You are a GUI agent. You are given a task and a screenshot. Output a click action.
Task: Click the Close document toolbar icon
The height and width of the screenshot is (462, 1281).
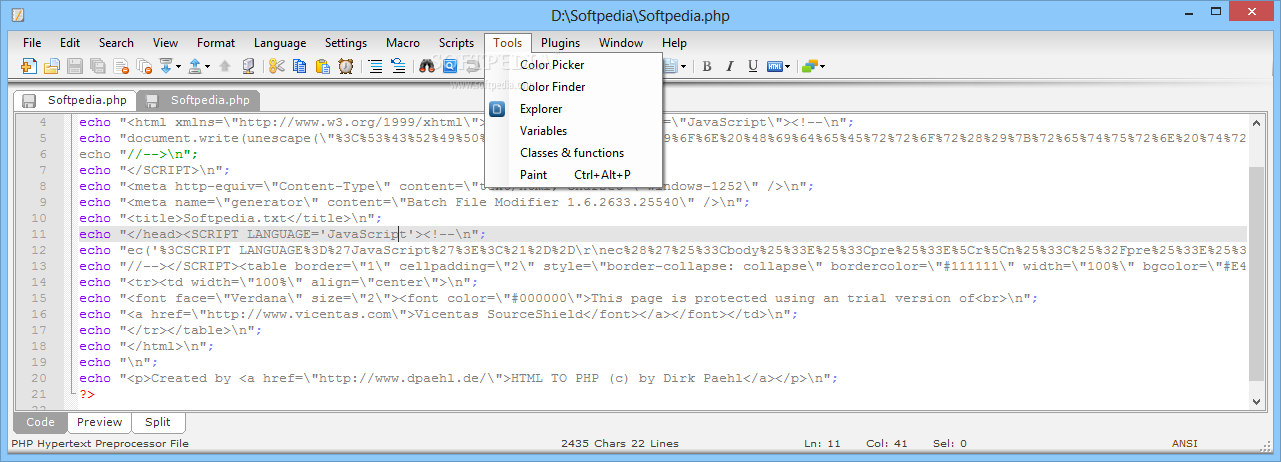(x=121, y=66)
